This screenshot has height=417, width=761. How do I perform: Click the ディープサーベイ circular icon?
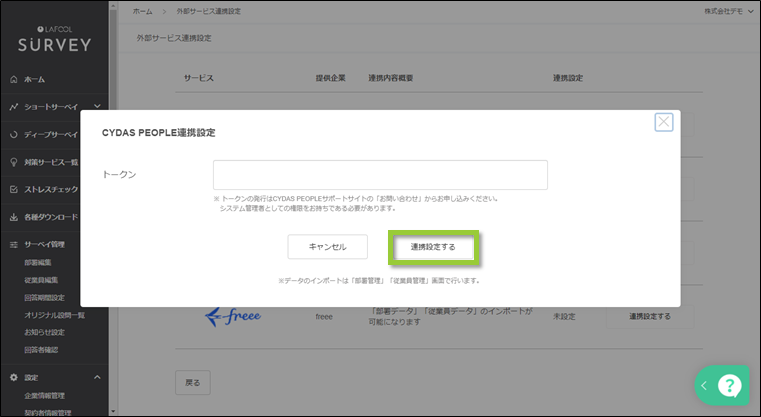(13, 134)
